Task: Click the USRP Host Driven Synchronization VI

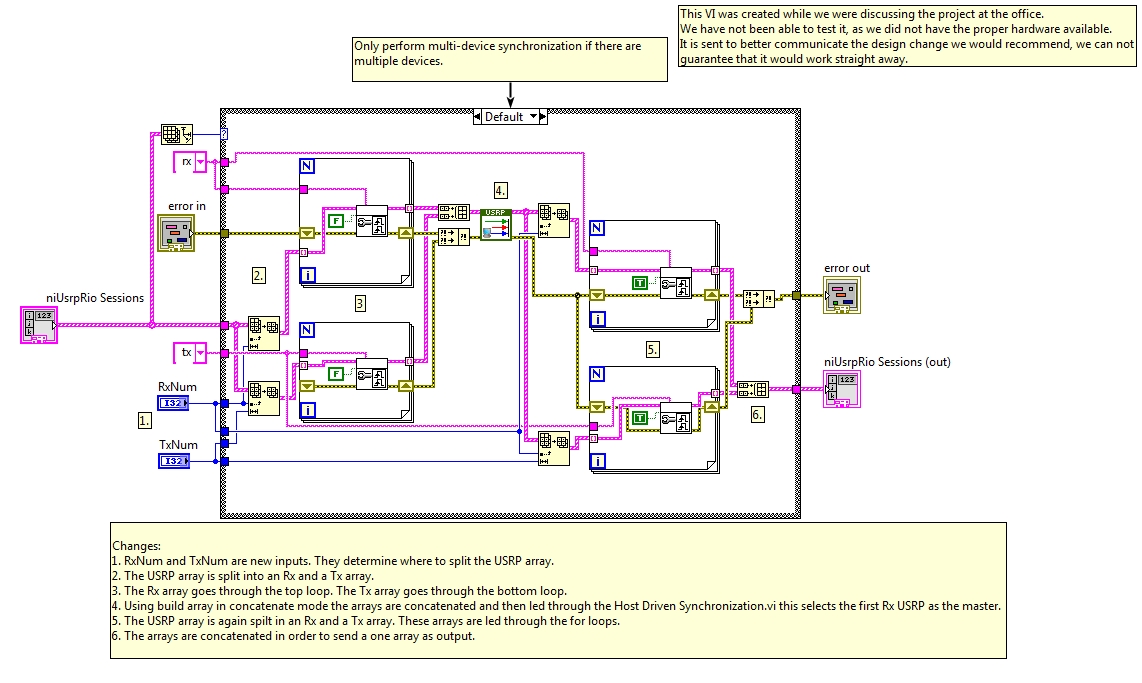Action: [x=496, y=225]
